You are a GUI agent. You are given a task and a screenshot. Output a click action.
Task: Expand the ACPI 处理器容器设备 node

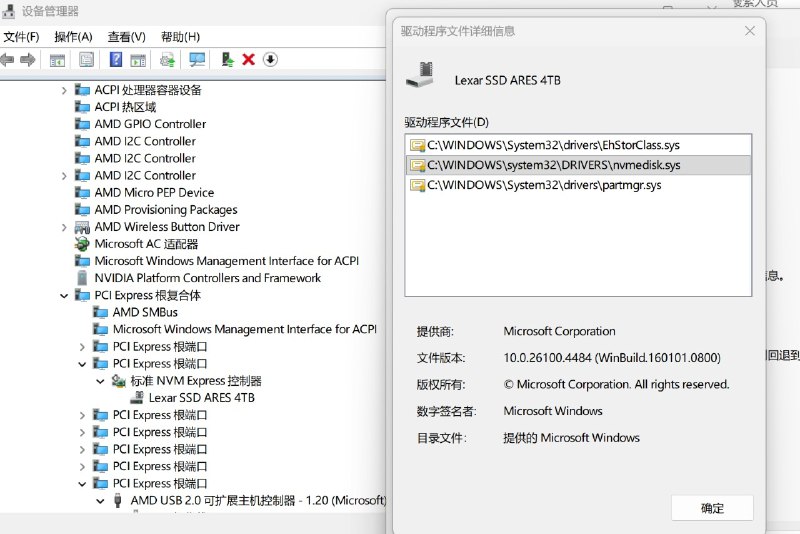[x=64, y=90]
